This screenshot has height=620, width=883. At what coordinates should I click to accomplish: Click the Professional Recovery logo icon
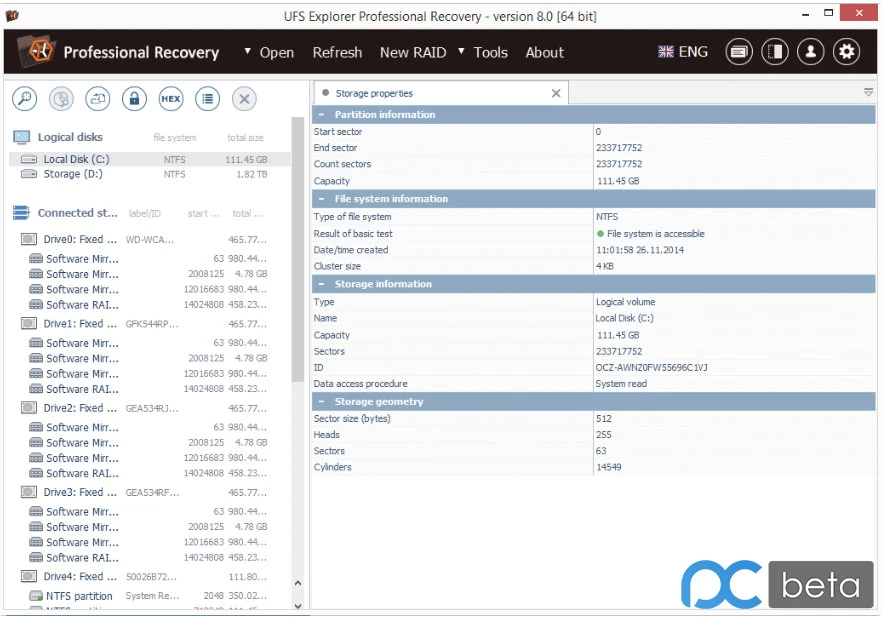37,51
